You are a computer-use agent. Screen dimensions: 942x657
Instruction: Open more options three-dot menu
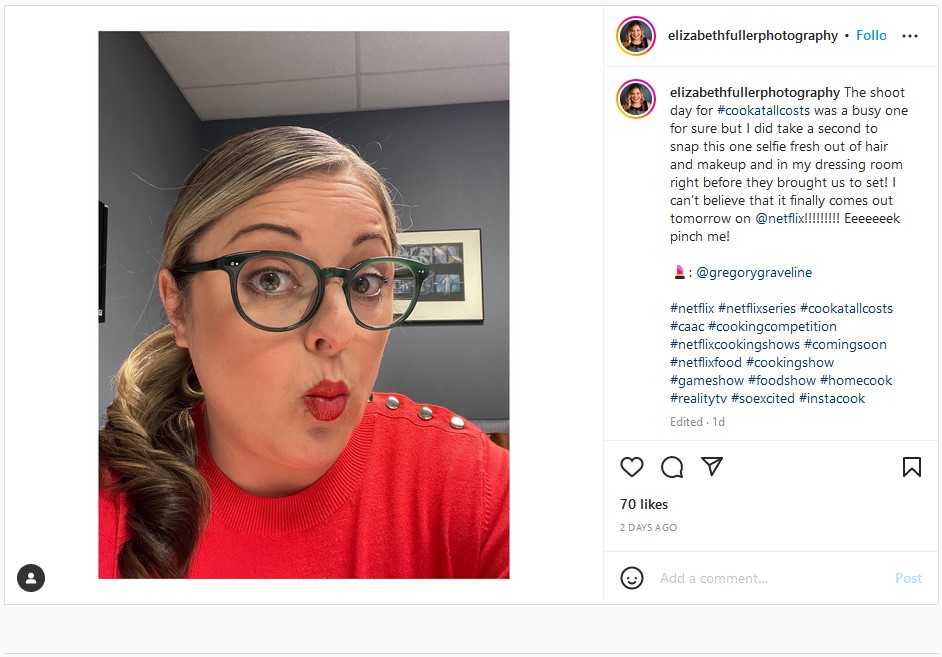click(x=910, y=36)
